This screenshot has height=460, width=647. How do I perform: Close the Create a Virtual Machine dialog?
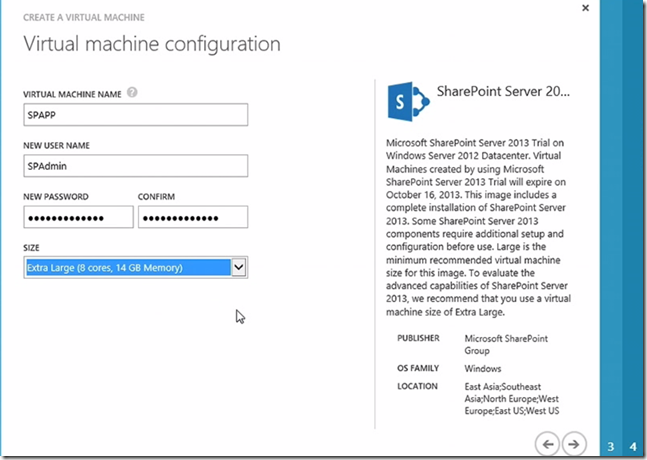point(585,8)
